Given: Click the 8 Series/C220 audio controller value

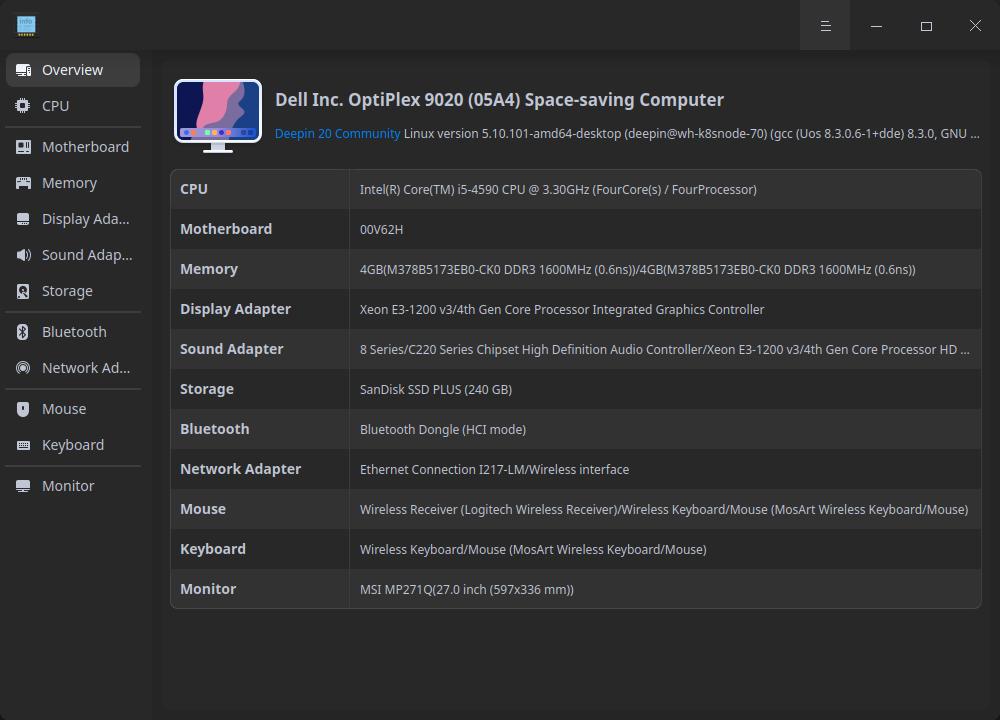Looking at the screenshot, I should pyautogui.click(x=665, y=349).
